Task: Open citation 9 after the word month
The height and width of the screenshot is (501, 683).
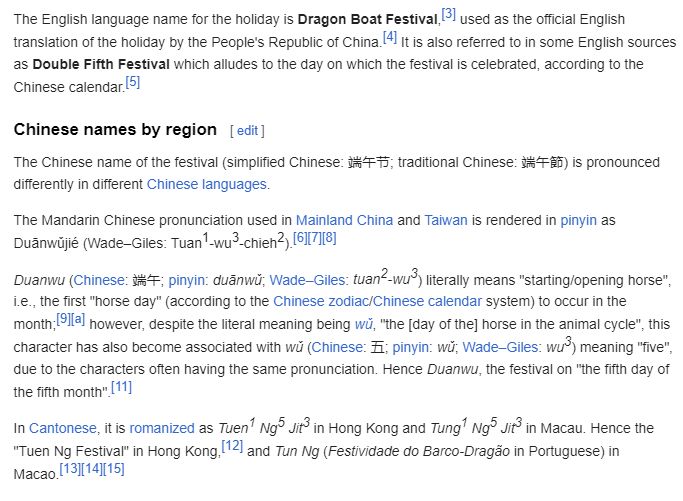Action: point(63,318)
